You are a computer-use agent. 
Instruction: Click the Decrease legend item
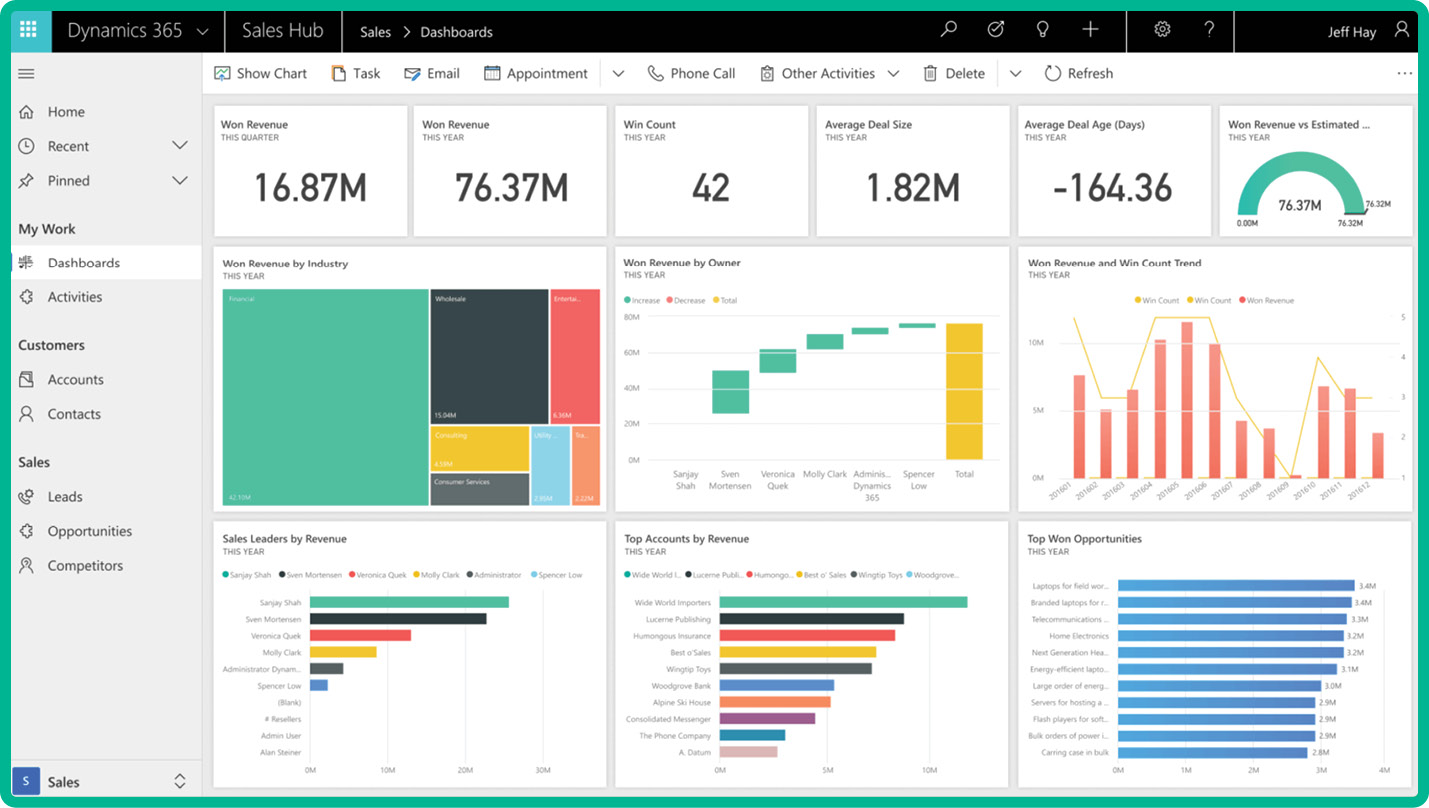pyautogui.click(x=686, y=300)
